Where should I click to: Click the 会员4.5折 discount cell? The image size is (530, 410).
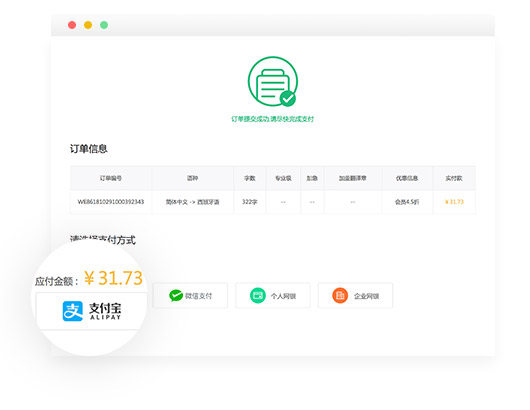(x=407, y=202)
